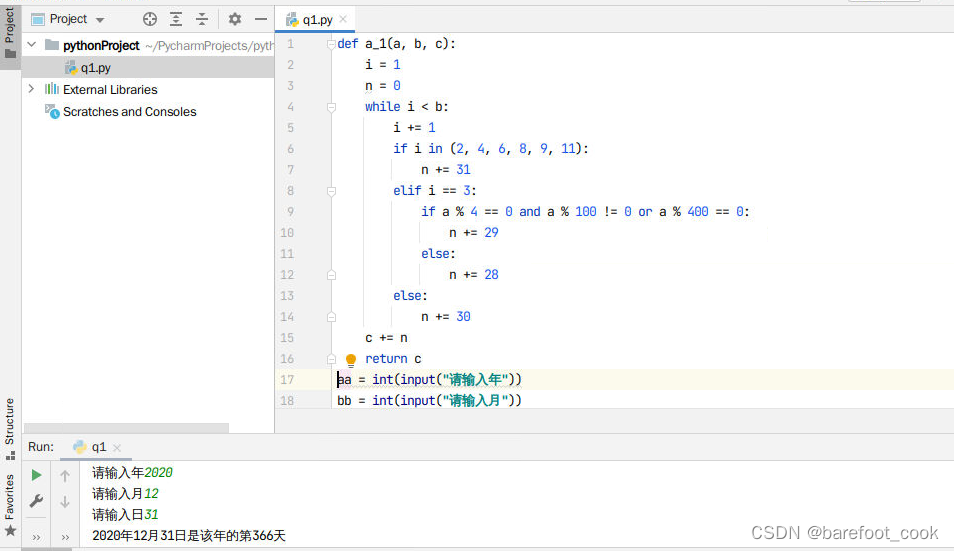Click the Select Opened File target icon
Image resolution: width=954 pixels, height=551 pixels.
point(150,19)
